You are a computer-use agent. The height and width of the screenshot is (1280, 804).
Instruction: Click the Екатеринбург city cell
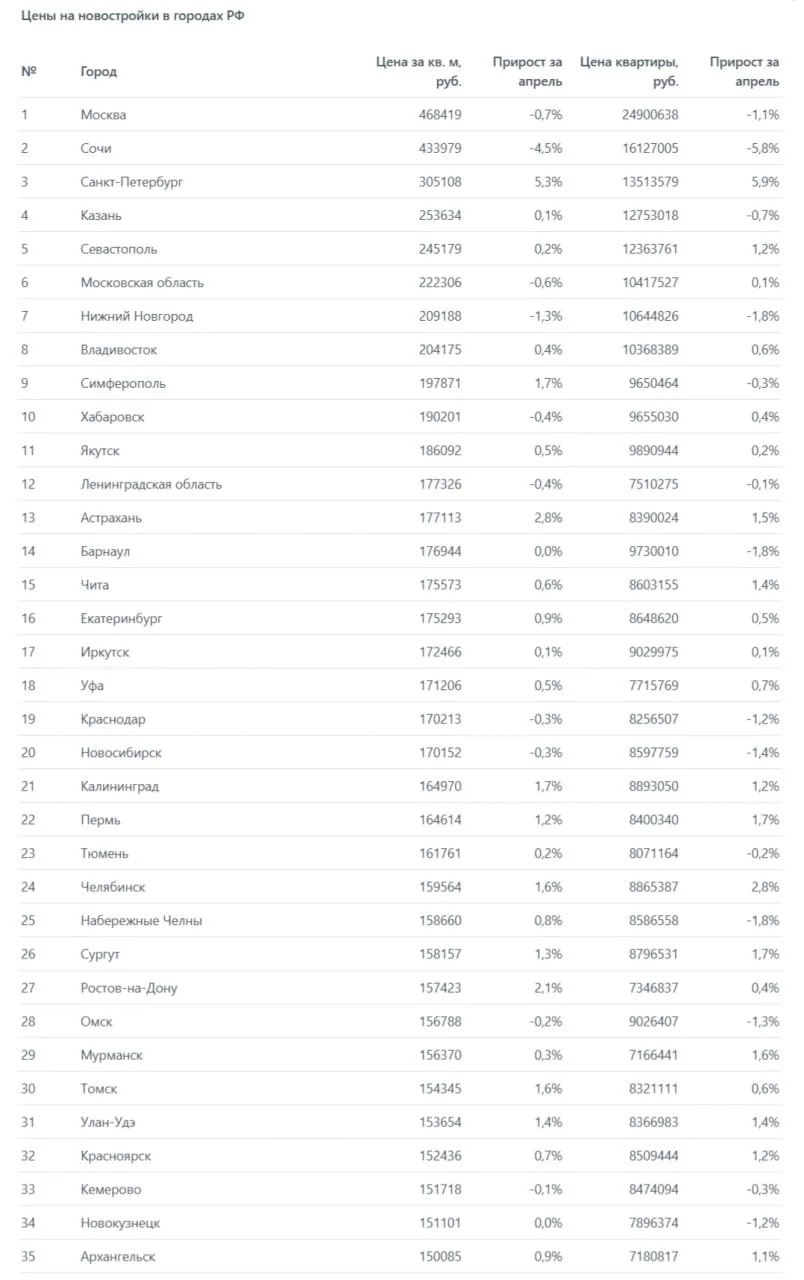coord(121,618)
